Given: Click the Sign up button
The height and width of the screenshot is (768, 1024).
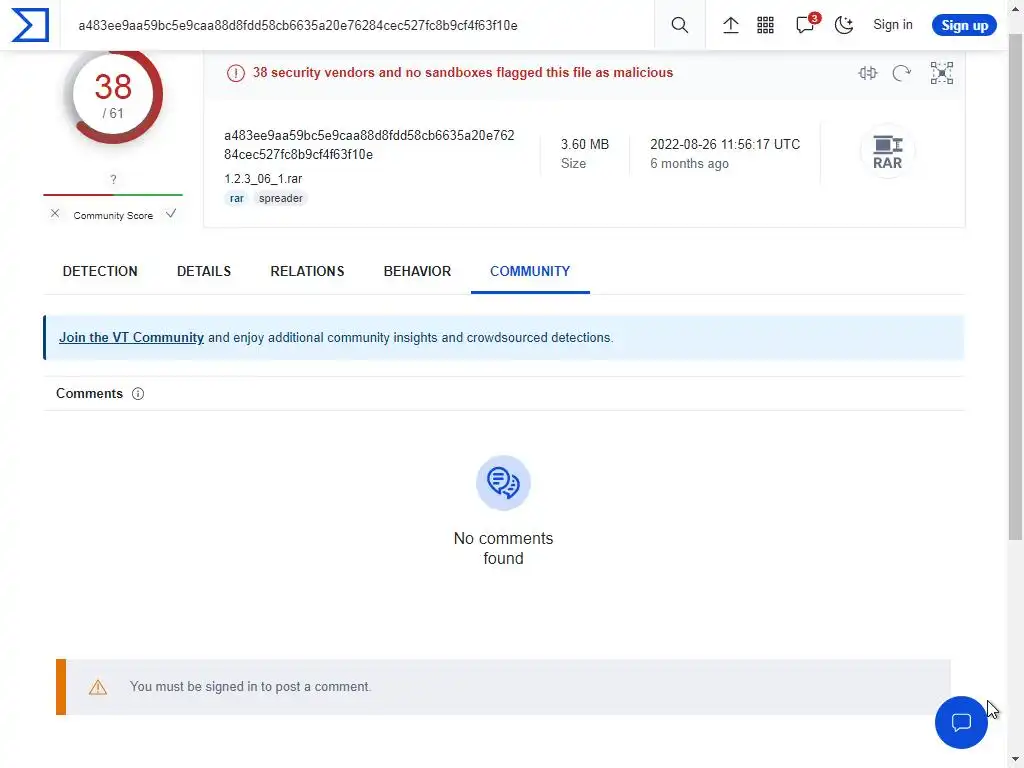Looking at the screenshot, I should (x=964, y=25).
